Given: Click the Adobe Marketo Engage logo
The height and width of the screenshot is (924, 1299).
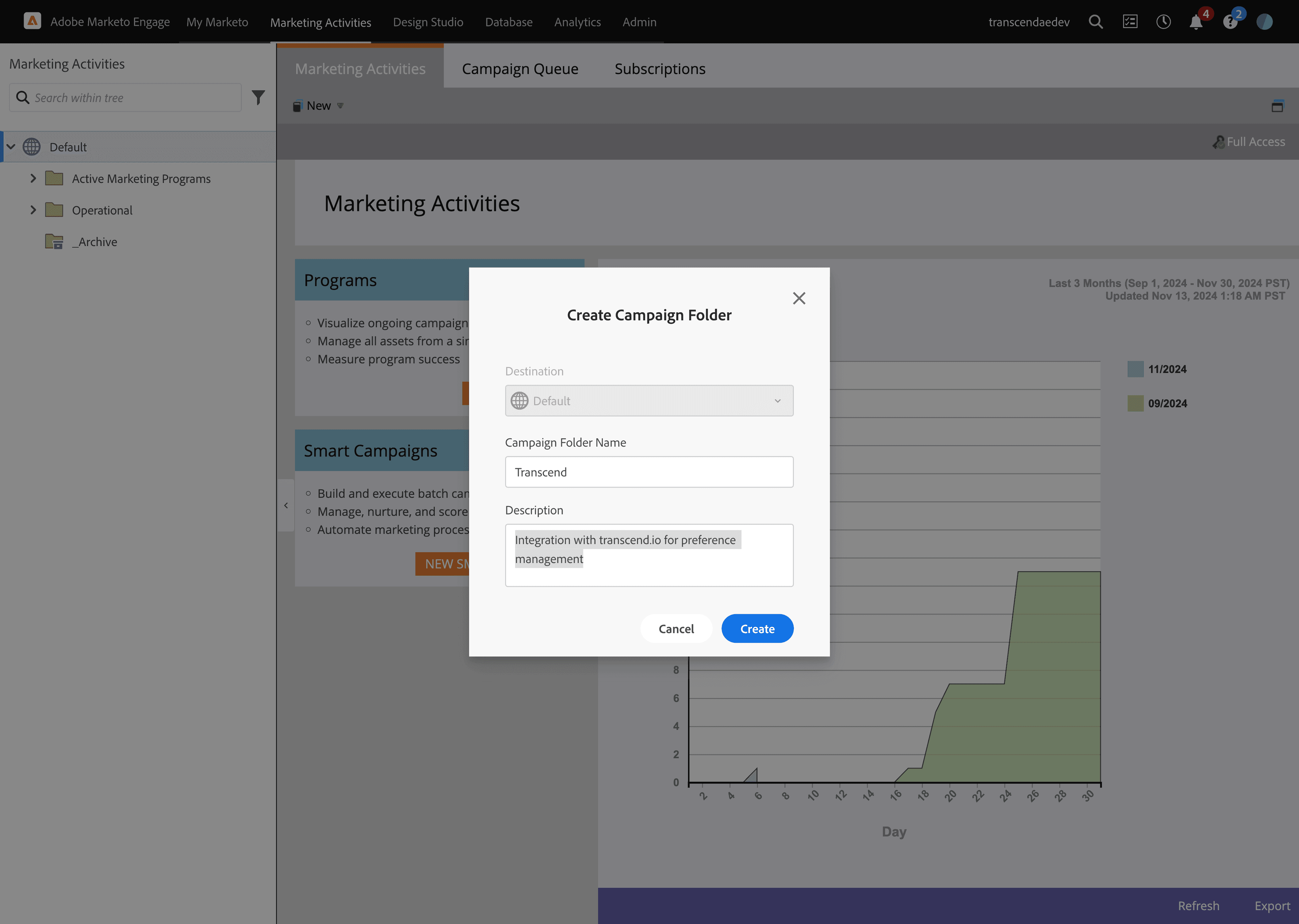Looking at the screenshot, I should (32, 22).
